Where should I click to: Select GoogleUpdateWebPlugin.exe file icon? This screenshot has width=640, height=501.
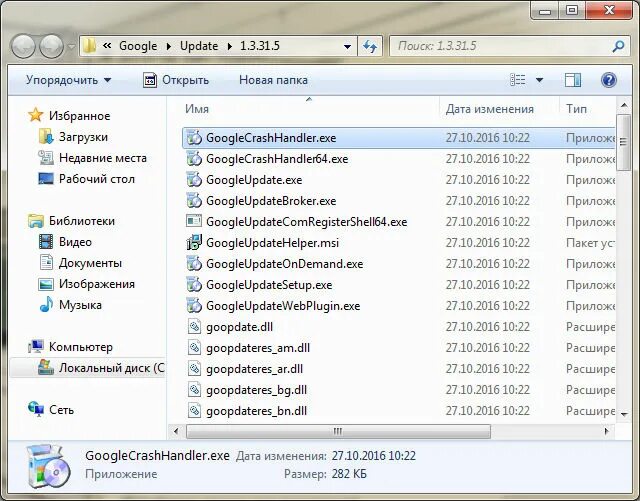(x=194, y=305)
